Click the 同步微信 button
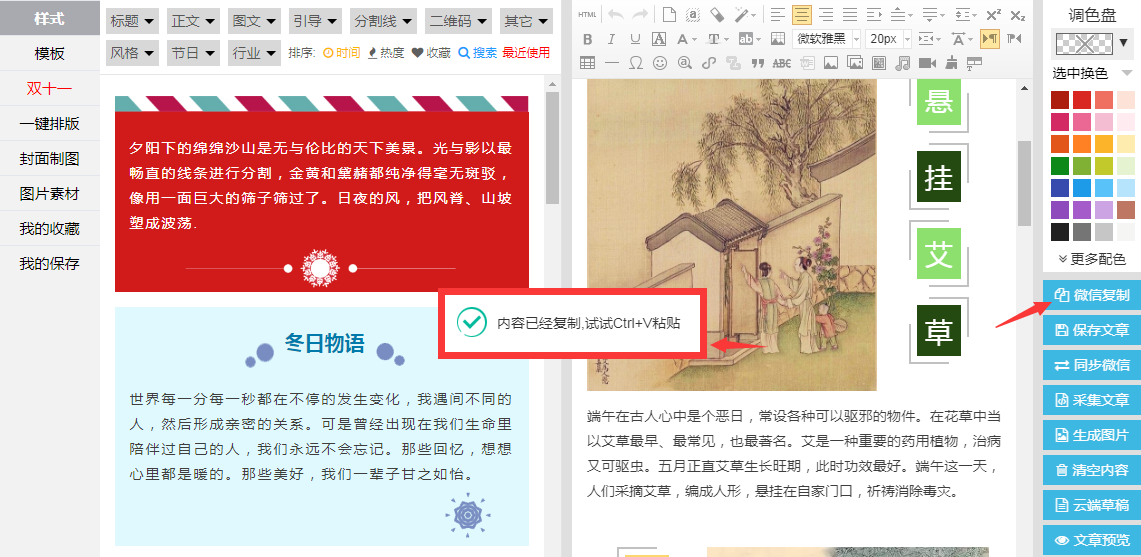This screenshot has height=557, width=1141. (x=1092, y=365)
